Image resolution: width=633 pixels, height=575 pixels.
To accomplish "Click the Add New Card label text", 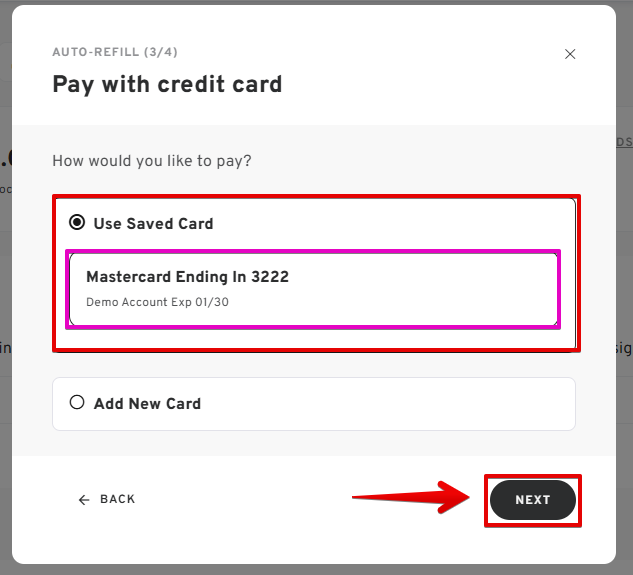I will [147, 404].
